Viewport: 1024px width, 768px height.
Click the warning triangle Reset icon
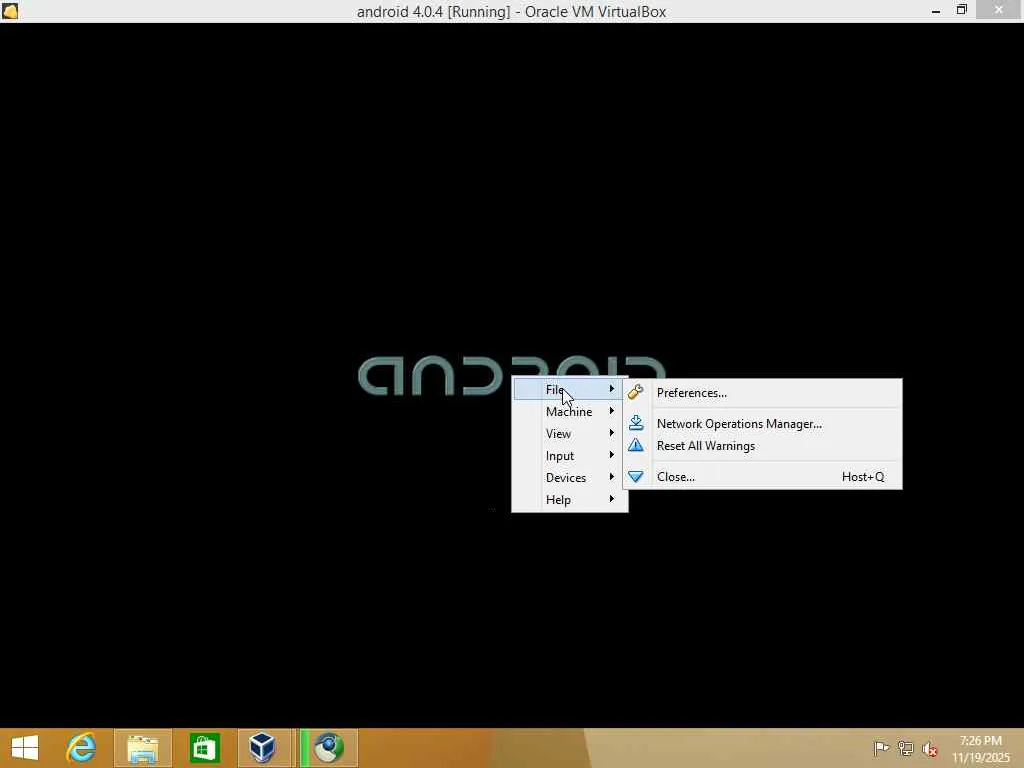[635, 445]
